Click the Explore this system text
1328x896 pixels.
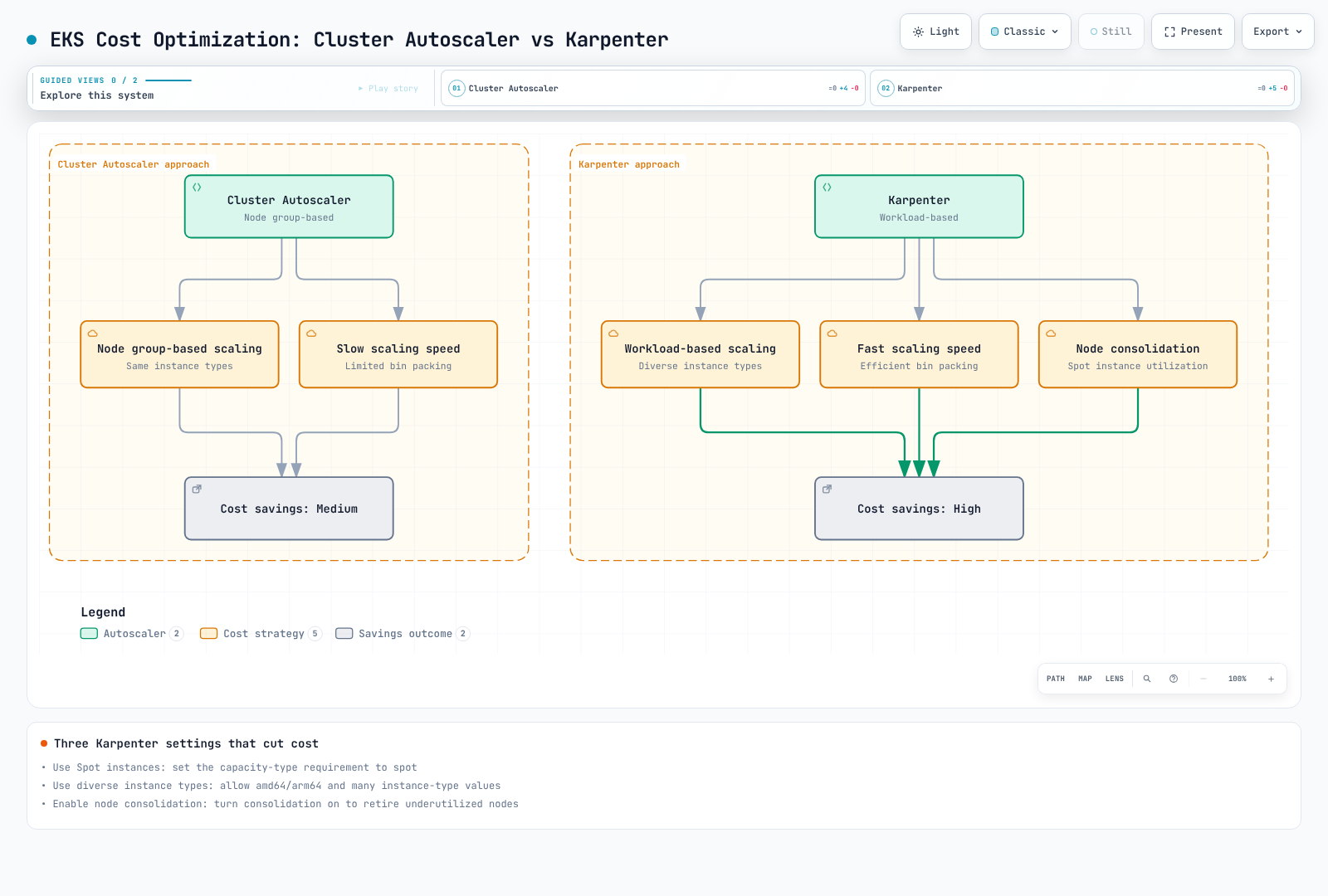(x=97, y=95)
